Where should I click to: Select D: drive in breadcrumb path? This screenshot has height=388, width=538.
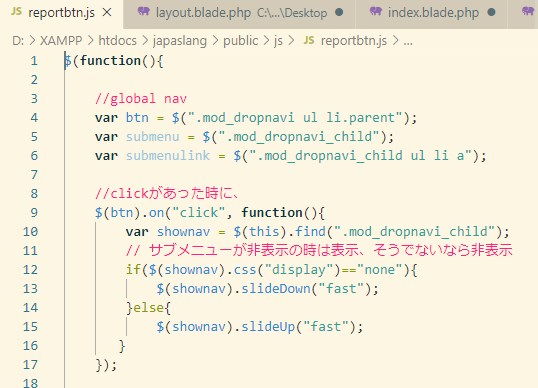pos(18,41)
